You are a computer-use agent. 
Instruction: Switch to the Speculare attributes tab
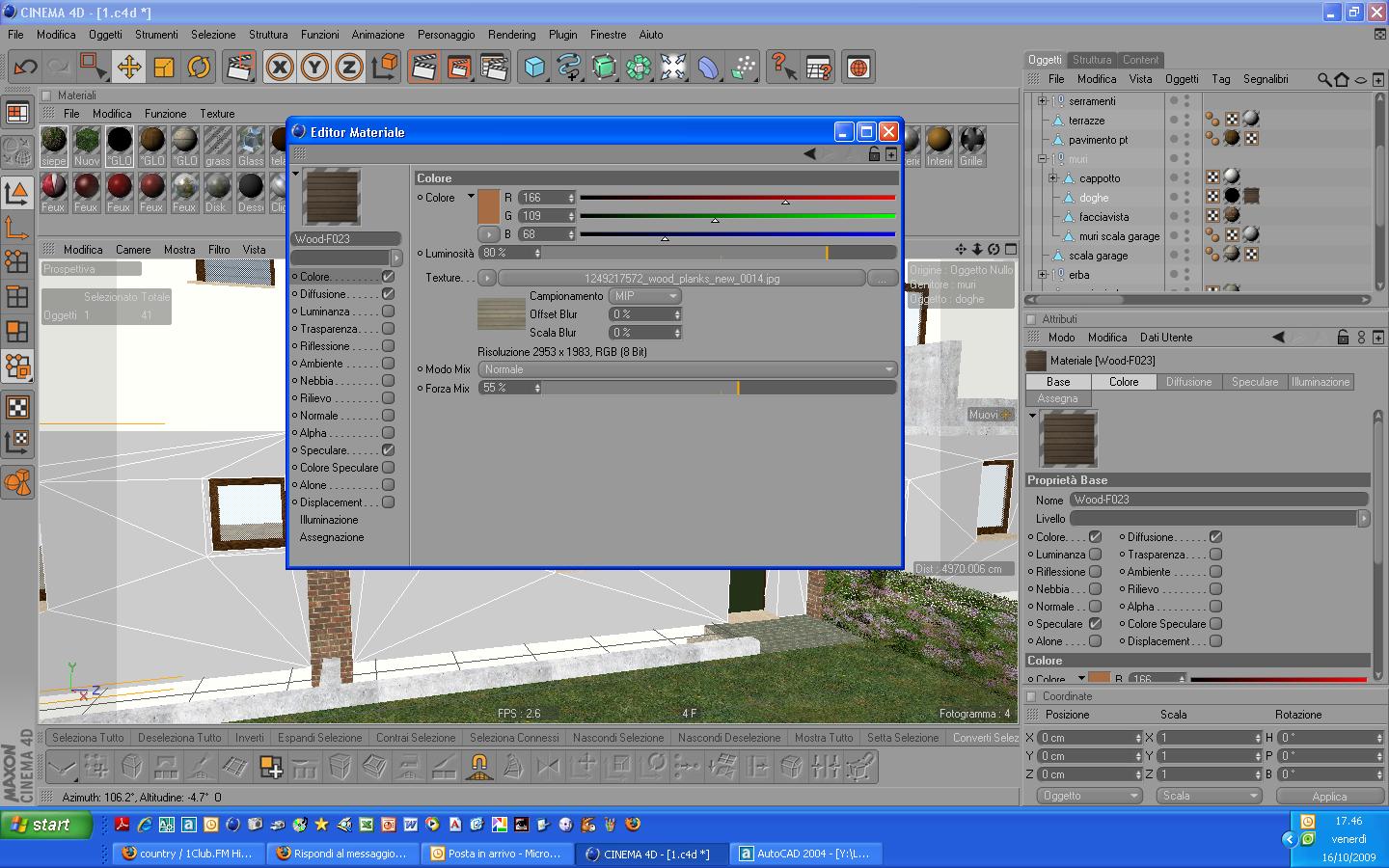(1254, 382)
